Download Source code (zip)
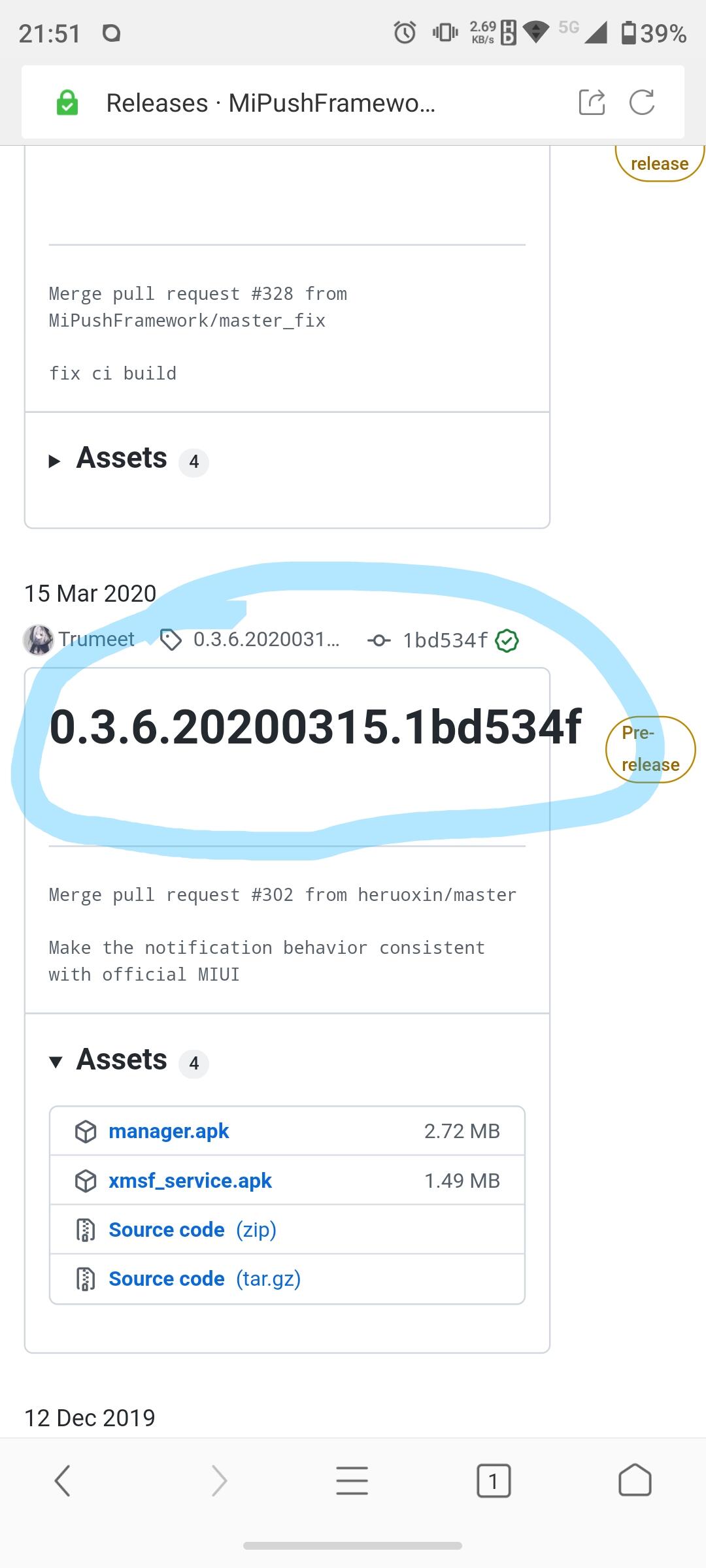The image size is (706, 1568). pos(193,1230)
